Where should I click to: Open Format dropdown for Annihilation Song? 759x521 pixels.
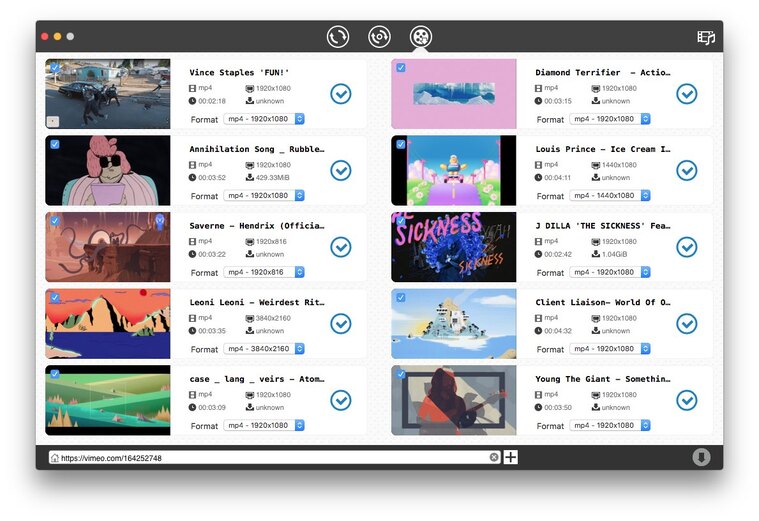coord(264,195)
